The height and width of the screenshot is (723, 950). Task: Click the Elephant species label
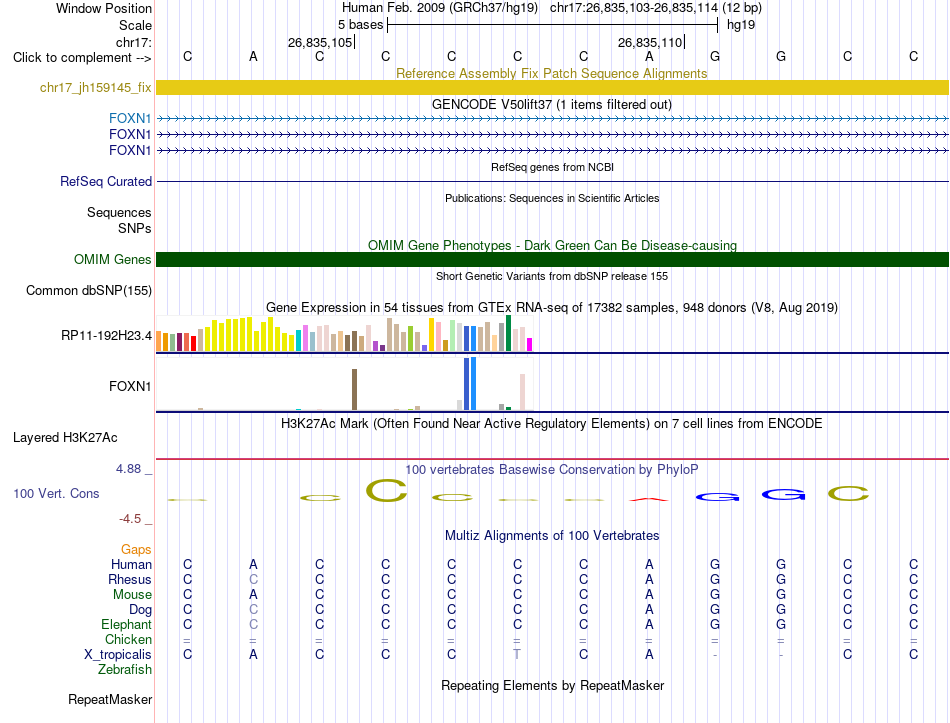click(126, 624)
